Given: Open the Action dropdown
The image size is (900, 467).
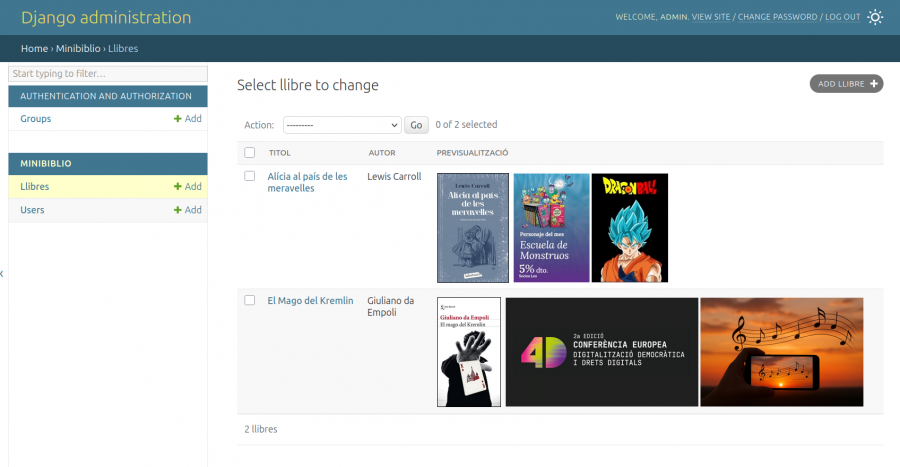Looking at the screenshot, I should pos(342,125).
